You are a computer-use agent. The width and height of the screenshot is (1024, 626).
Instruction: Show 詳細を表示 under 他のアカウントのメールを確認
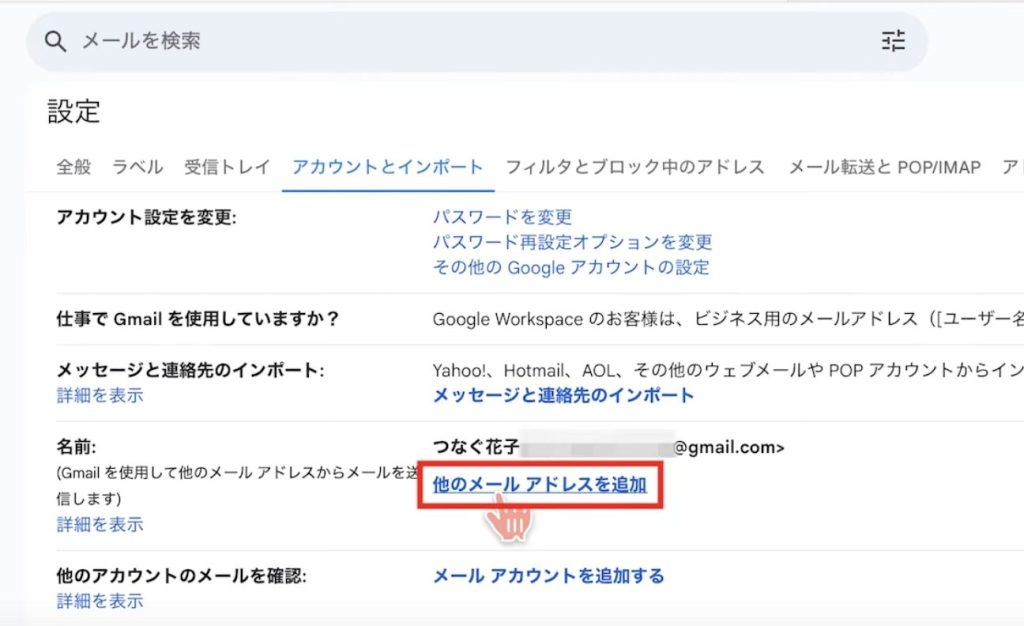click(x=100, y=601)
